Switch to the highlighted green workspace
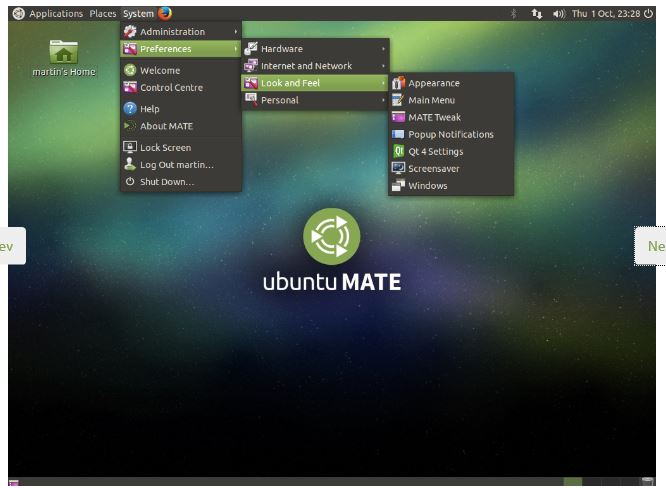The height and width of the screenshot is (488, 666). [x=573, y=481]
